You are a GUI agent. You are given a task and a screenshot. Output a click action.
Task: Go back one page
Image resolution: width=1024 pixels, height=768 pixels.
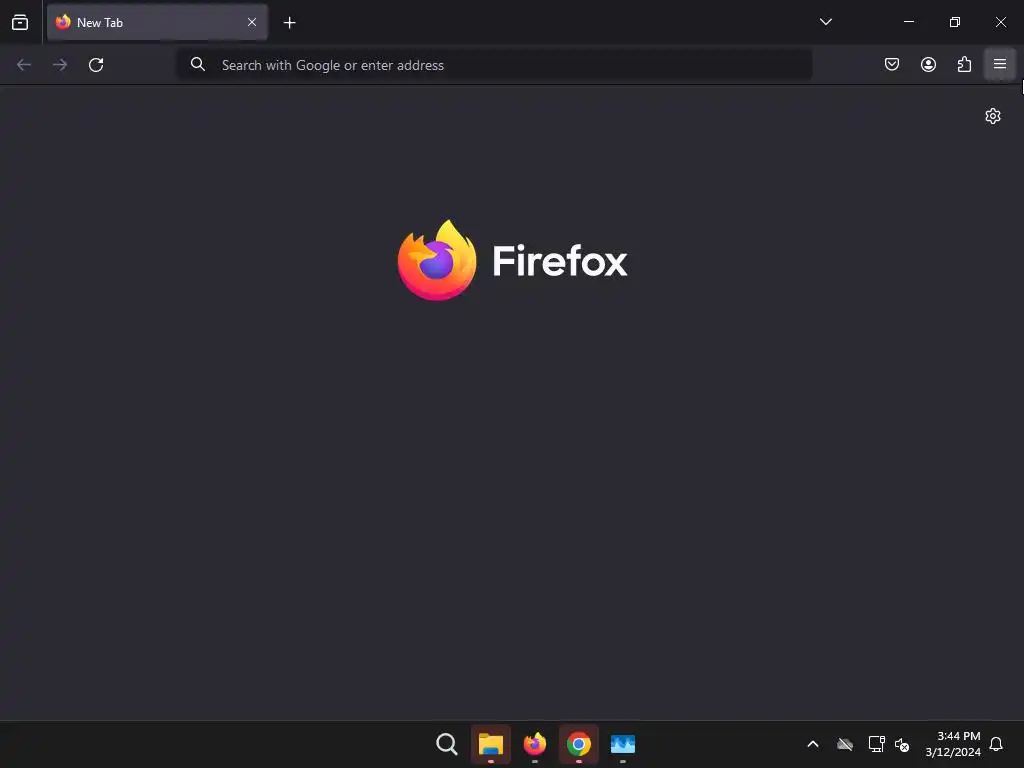[24, 65]
